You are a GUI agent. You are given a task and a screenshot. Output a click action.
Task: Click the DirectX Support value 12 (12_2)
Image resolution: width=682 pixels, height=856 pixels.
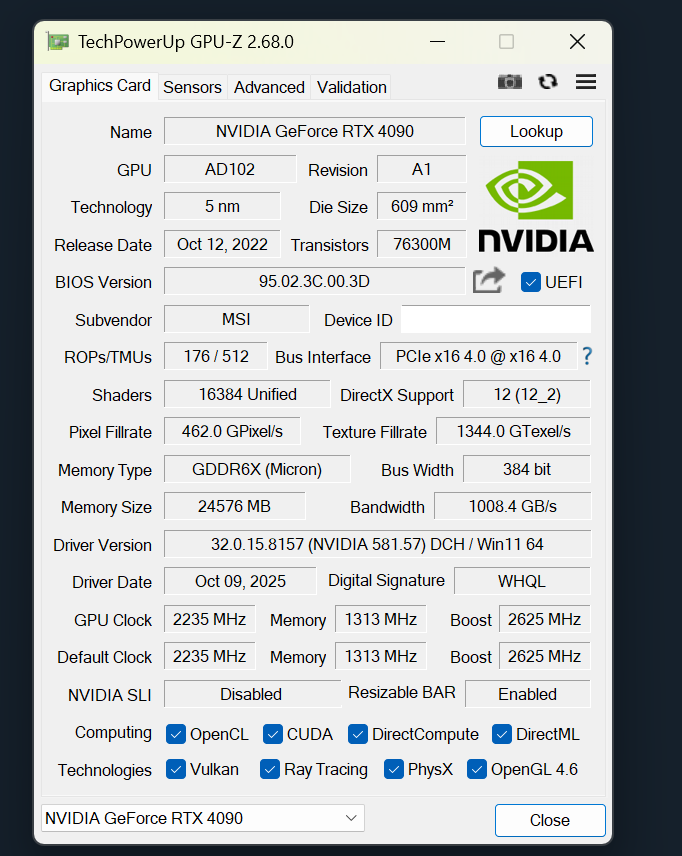click(x=527, y=394)
